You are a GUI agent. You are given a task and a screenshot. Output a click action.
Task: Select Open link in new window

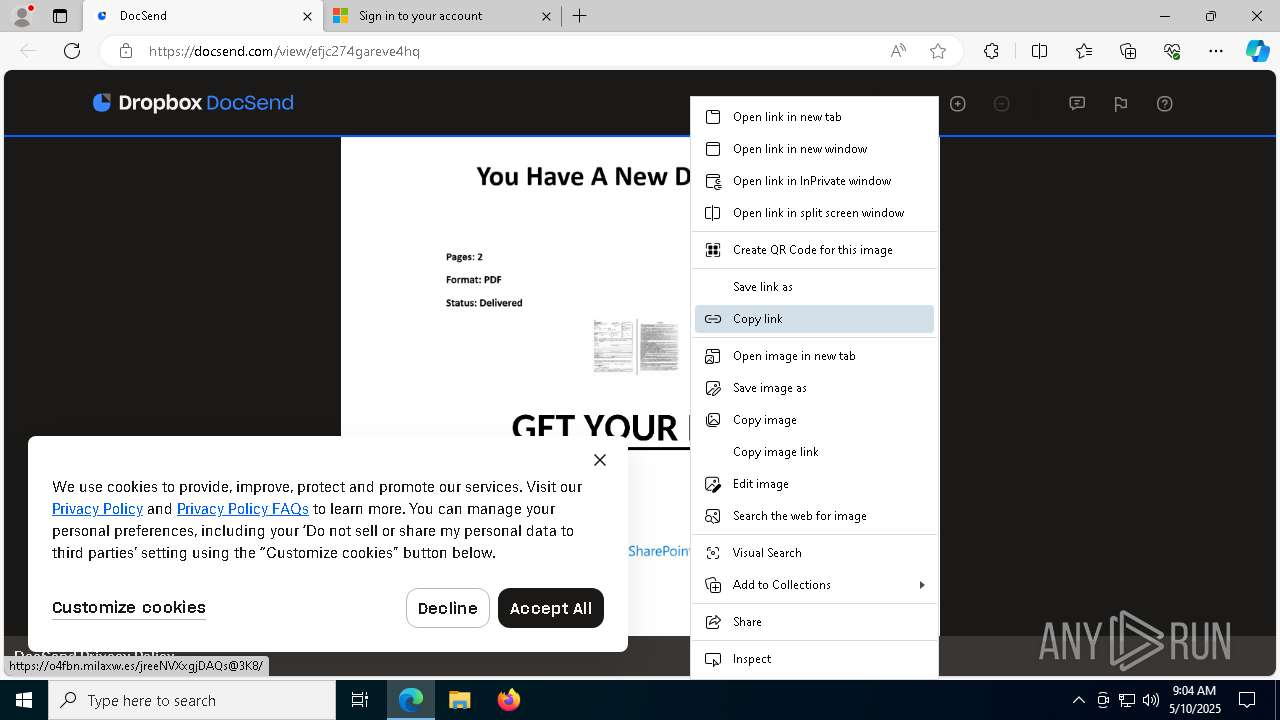point(814,149)
